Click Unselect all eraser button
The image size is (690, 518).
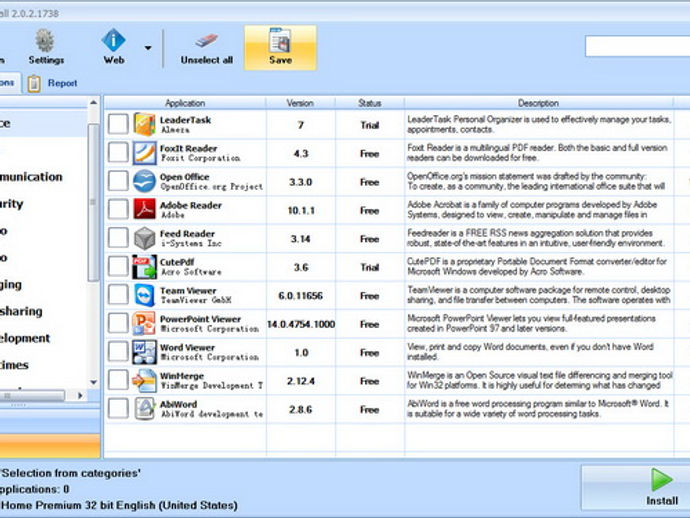pos(206,48)
